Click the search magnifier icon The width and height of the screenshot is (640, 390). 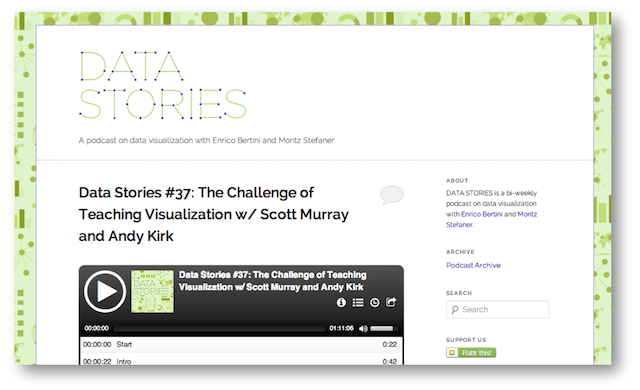pyautogui.click(x=455, y=310)
